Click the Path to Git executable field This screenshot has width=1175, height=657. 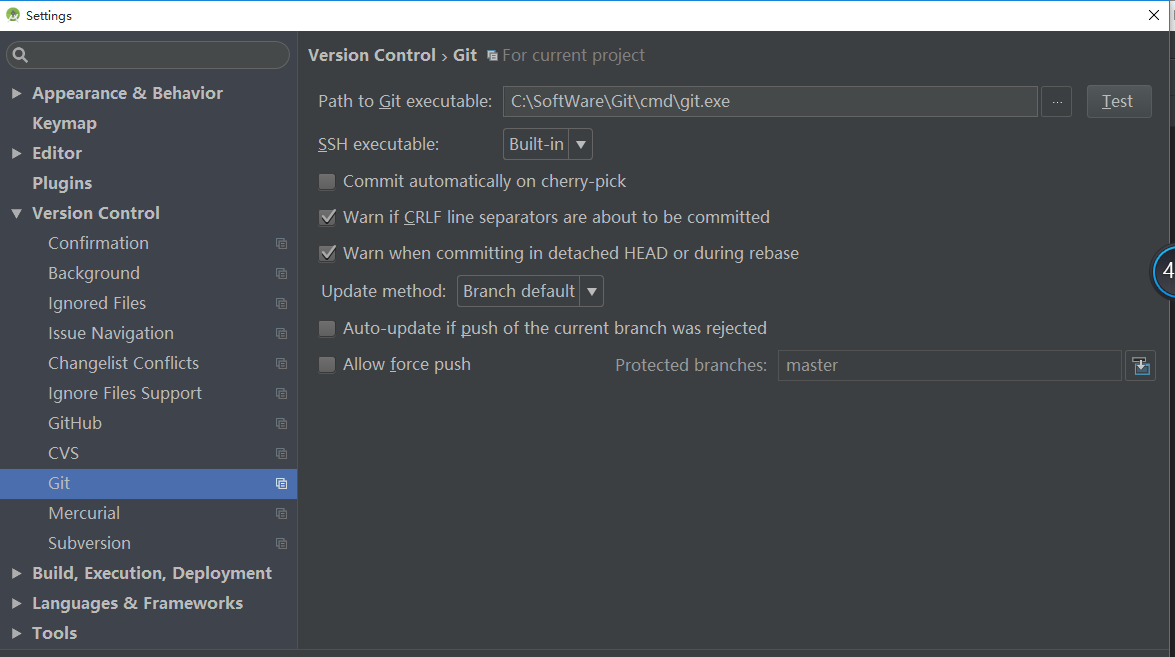coord(769,102)
